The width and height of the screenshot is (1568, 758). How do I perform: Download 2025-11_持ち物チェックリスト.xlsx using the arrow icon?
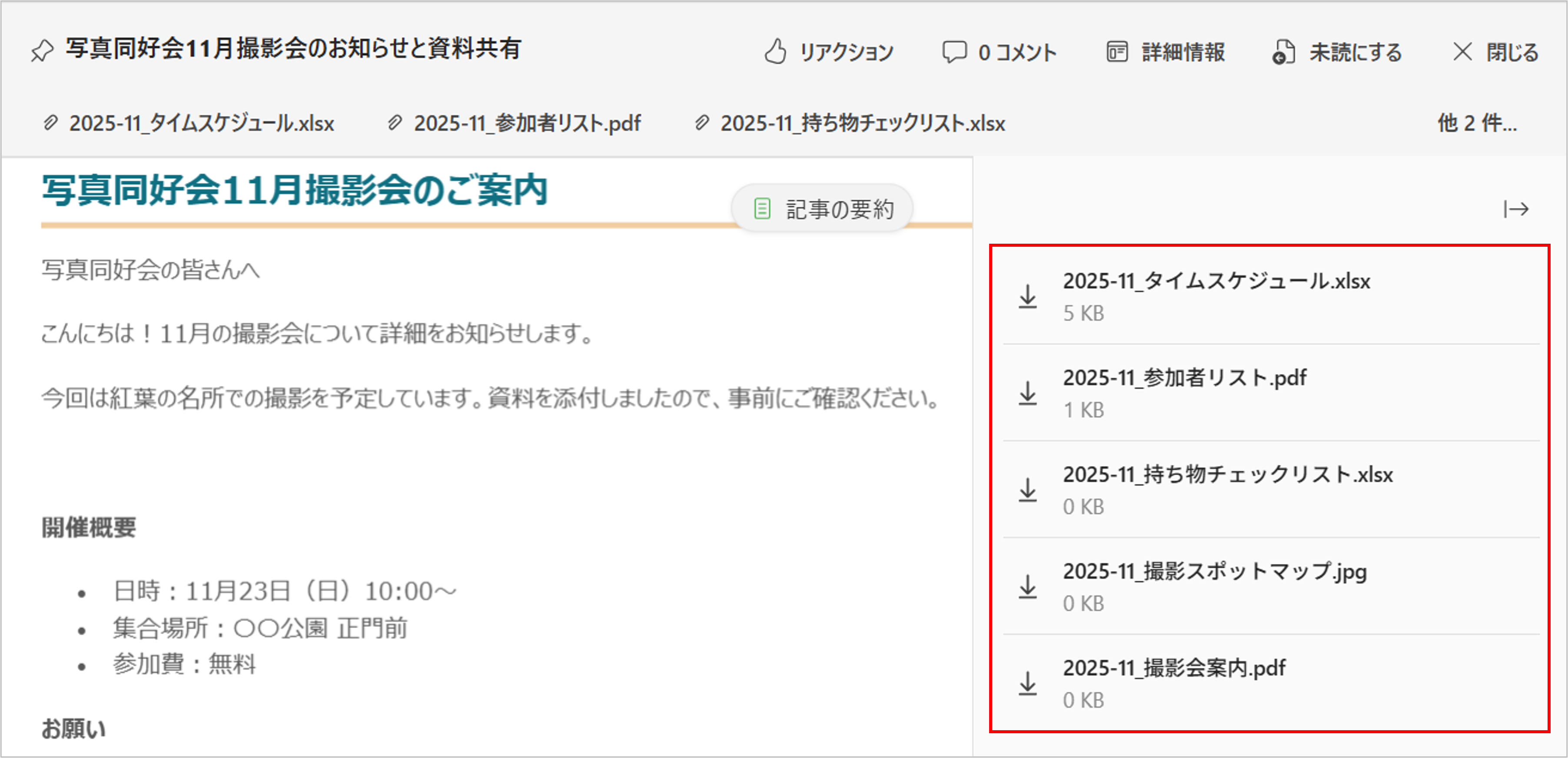pyautogui.click(x=1028, y=490)
